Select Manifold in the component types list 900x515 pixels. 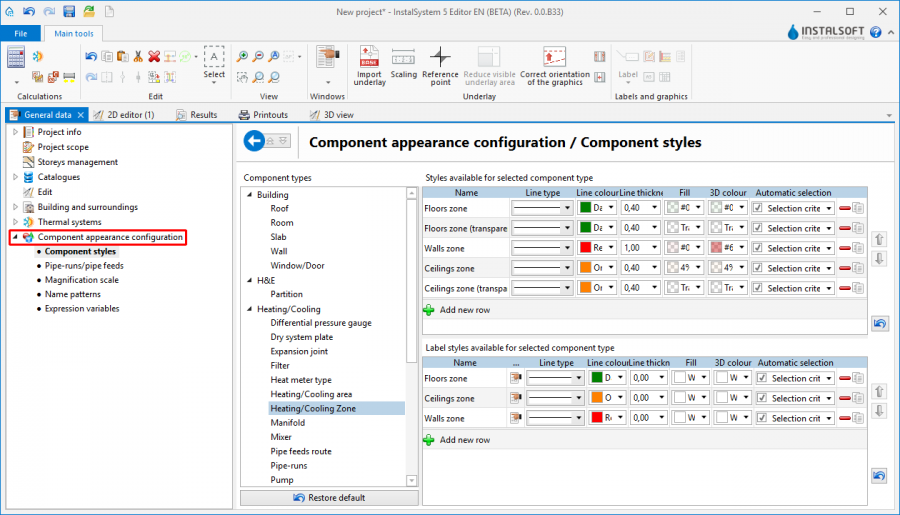click(288, 422)
